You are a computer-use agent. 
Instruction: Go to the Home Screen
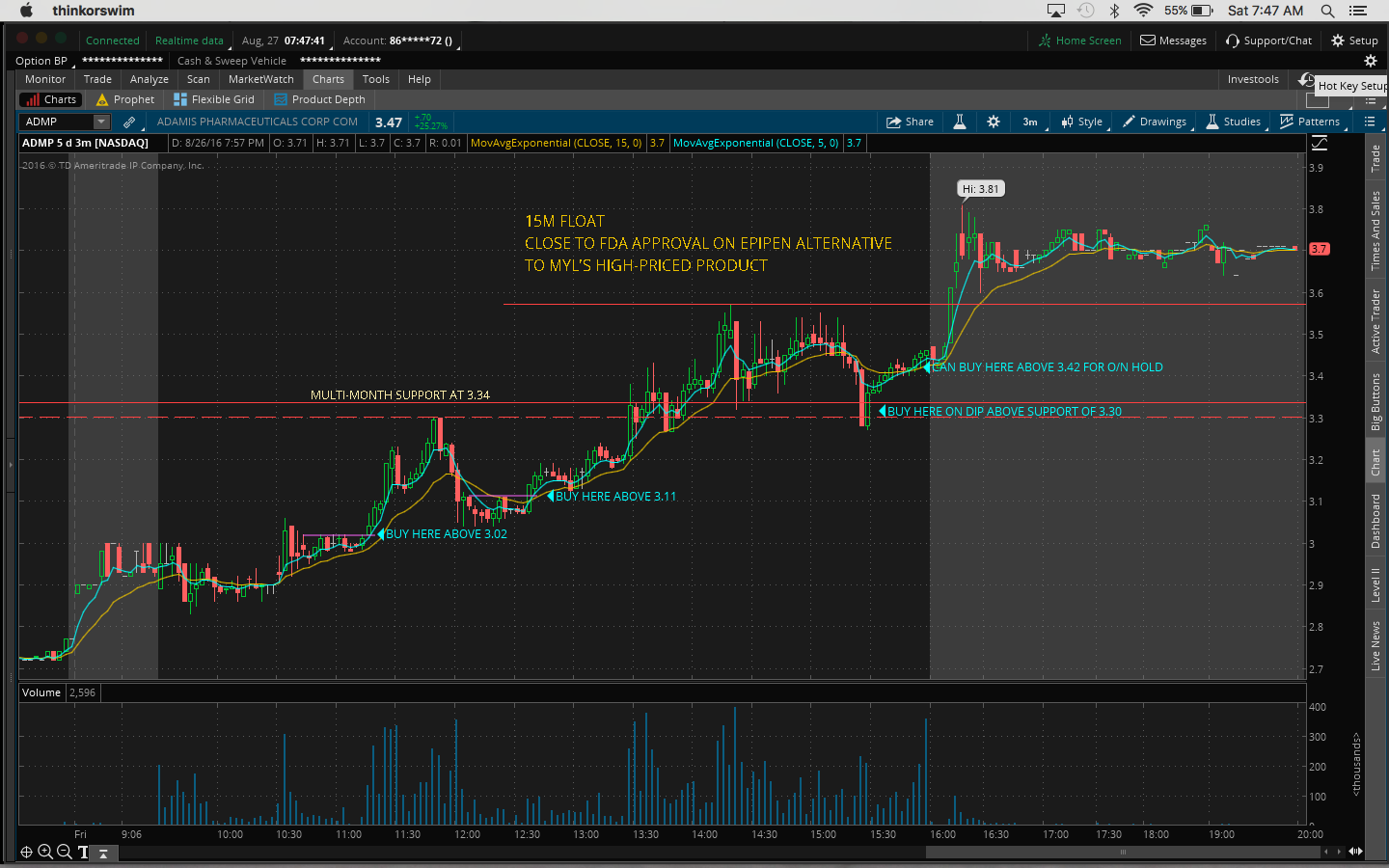tap(1080, 41)
